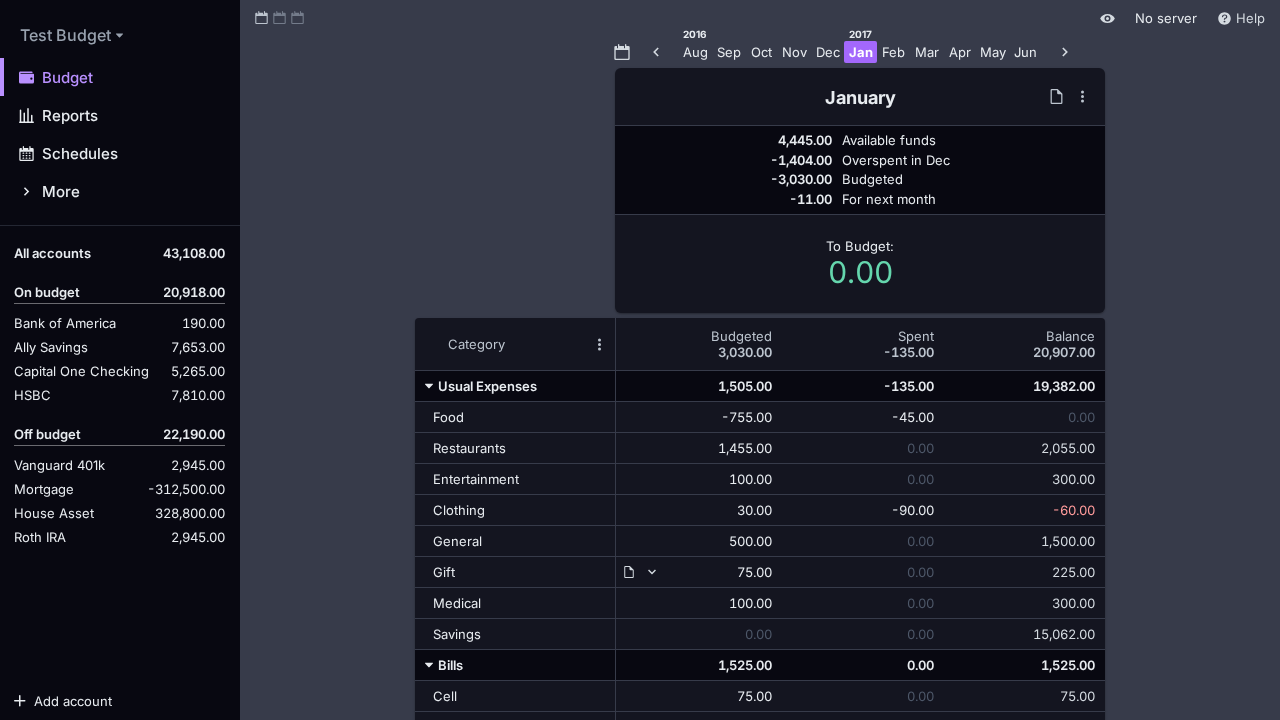The image size is (1280, 720).
Task: Click the single-month view calendar icon
Action: (261, 18)
